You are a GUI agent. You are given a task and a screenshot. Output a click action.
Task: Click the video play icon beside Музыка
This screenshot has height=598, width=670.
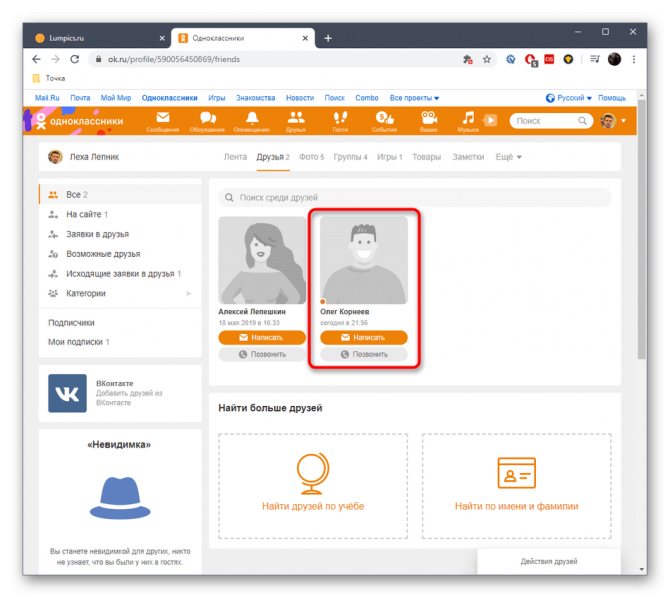[x=491, y=120]
